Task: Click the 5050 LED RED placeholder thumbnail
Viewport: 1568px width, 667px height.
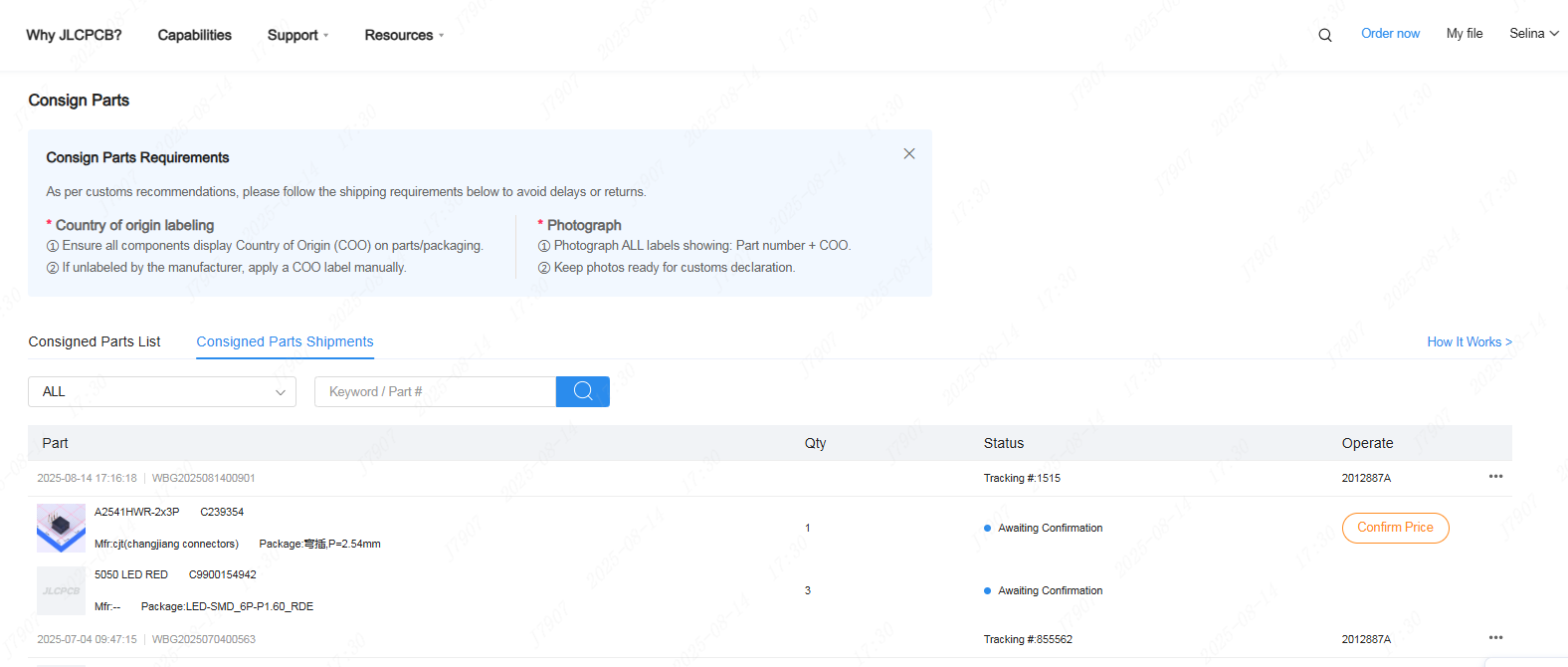Action: 61,590
